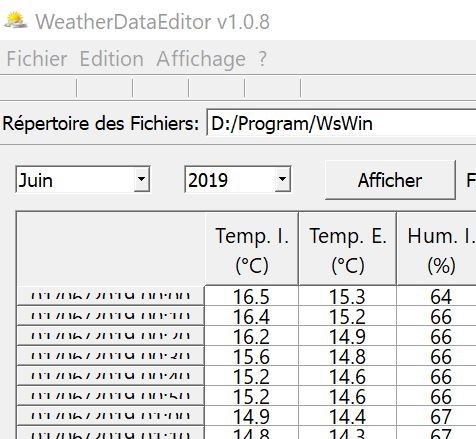The image size is (476, 439).
Task: Click the Afficher button
Action: click(x=390, y=180)
